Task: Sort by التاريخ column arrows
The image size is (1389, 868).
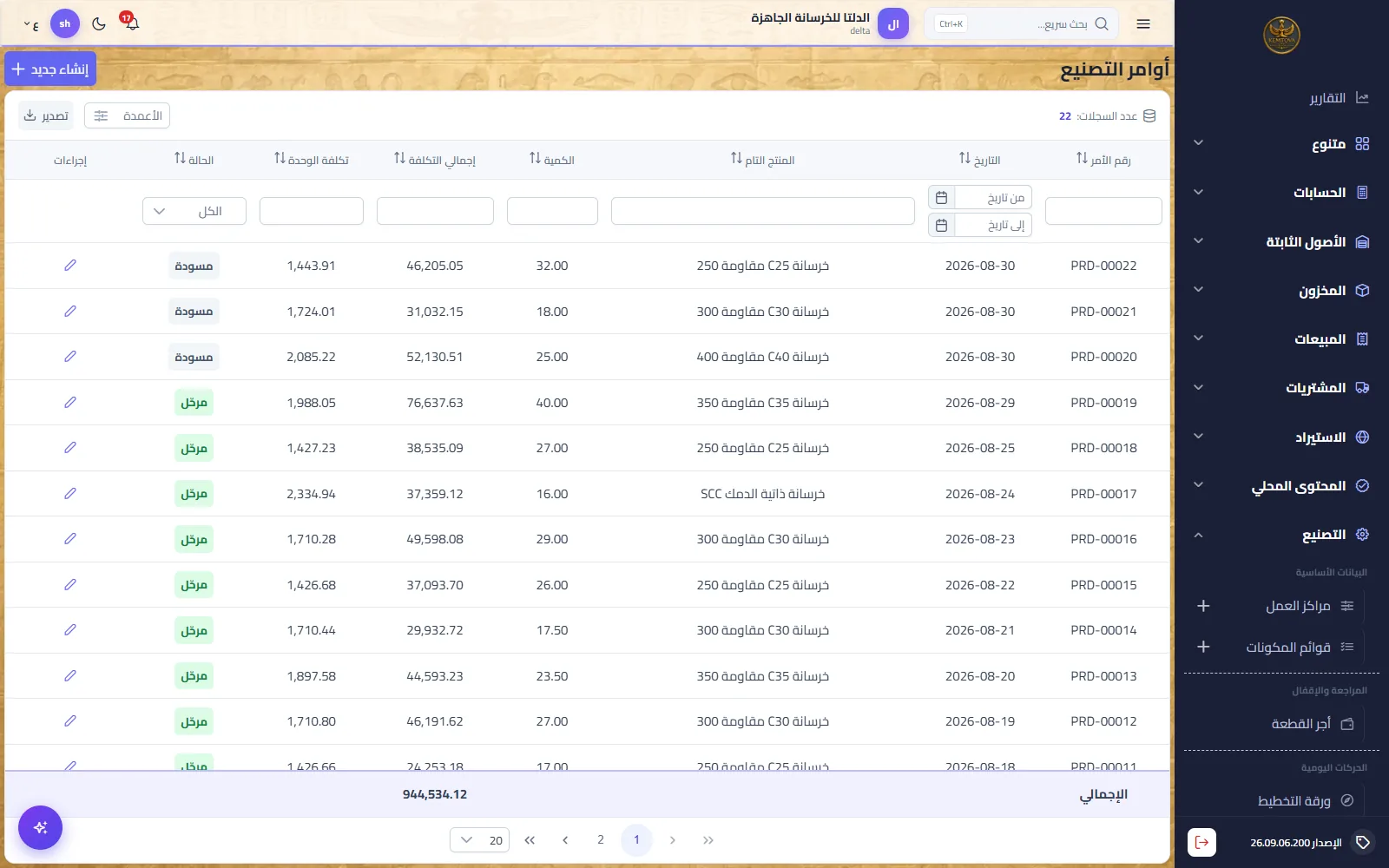Action: pyautogui.click(x=964, y=158)
